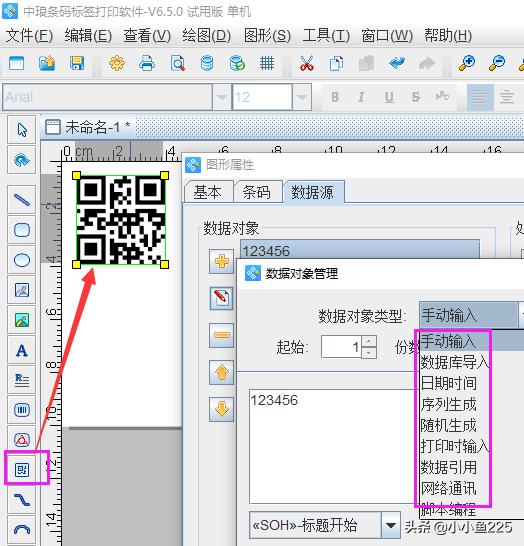Screen dimensions: 524x546
Task: Cut selection with scissors icon
Action: (307, 63)
